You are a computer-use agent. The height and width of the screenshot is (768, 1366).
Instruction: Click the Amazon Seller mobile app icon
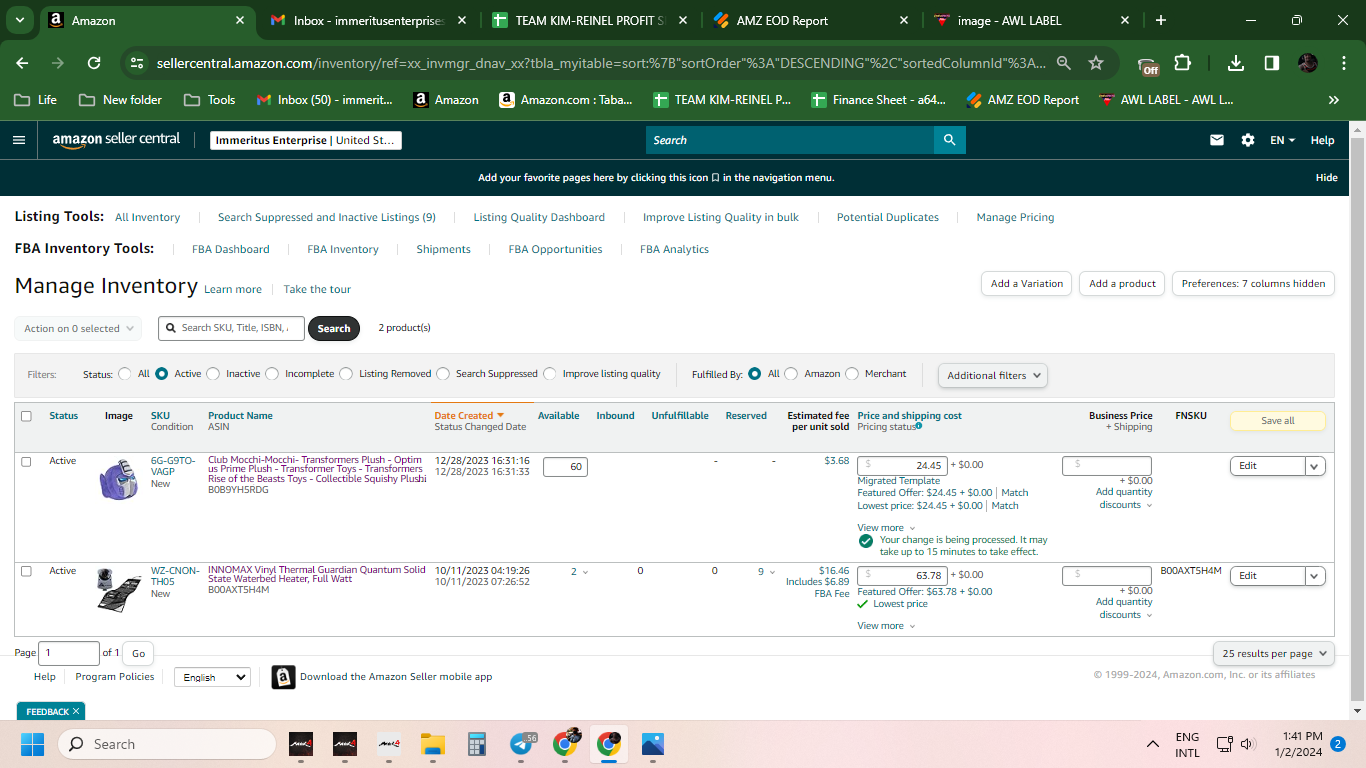[284, 677]
